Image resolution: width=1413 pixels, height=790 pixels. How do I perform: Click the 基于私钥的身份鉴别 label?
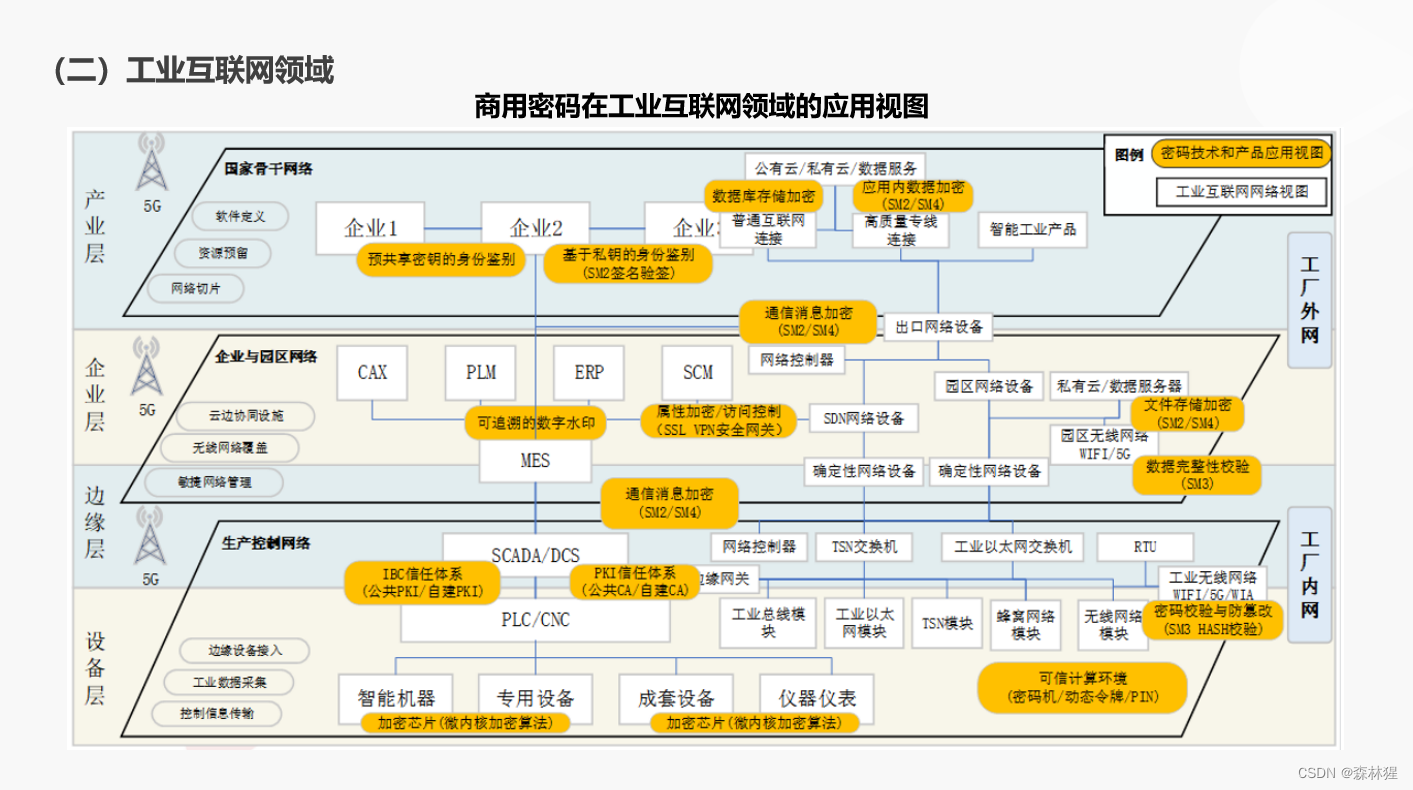[x=628, y=263]
